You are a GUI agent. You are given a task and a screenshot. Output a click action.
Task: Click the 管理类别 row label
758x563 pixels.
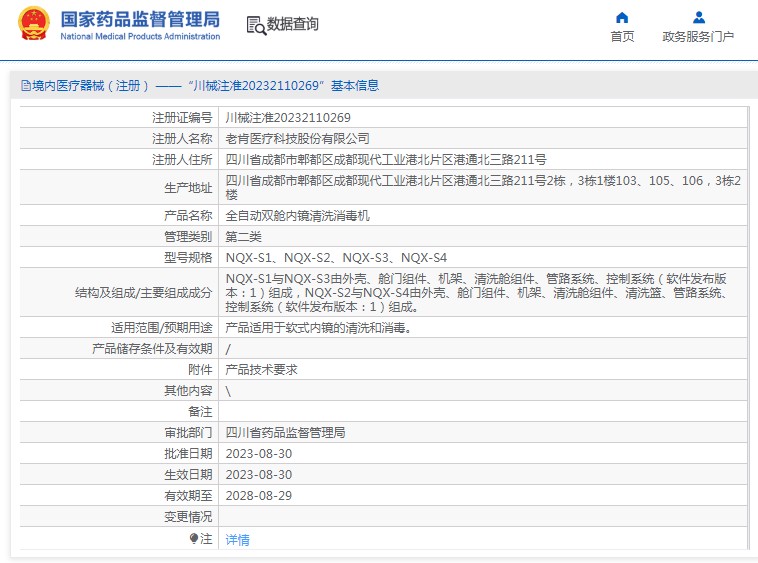pyautogui.click(x=188, y=237)
